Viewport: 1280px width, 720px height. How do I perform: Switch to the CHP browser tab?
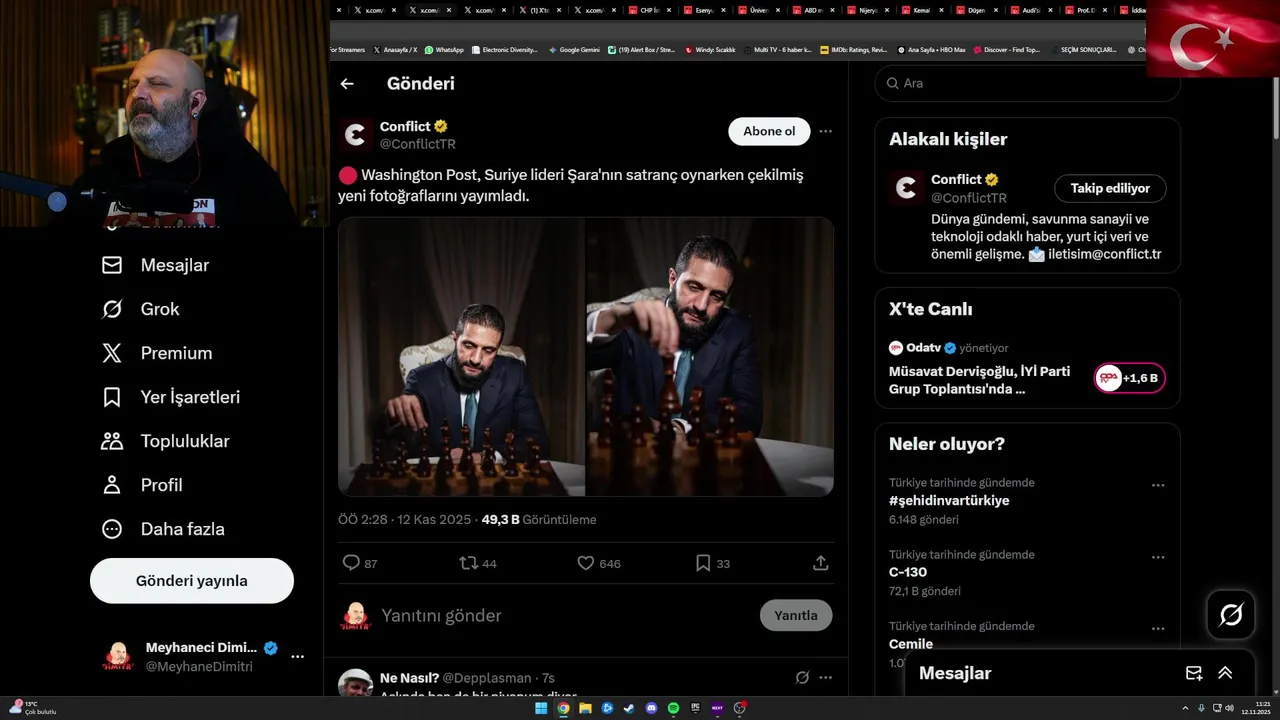650,10
